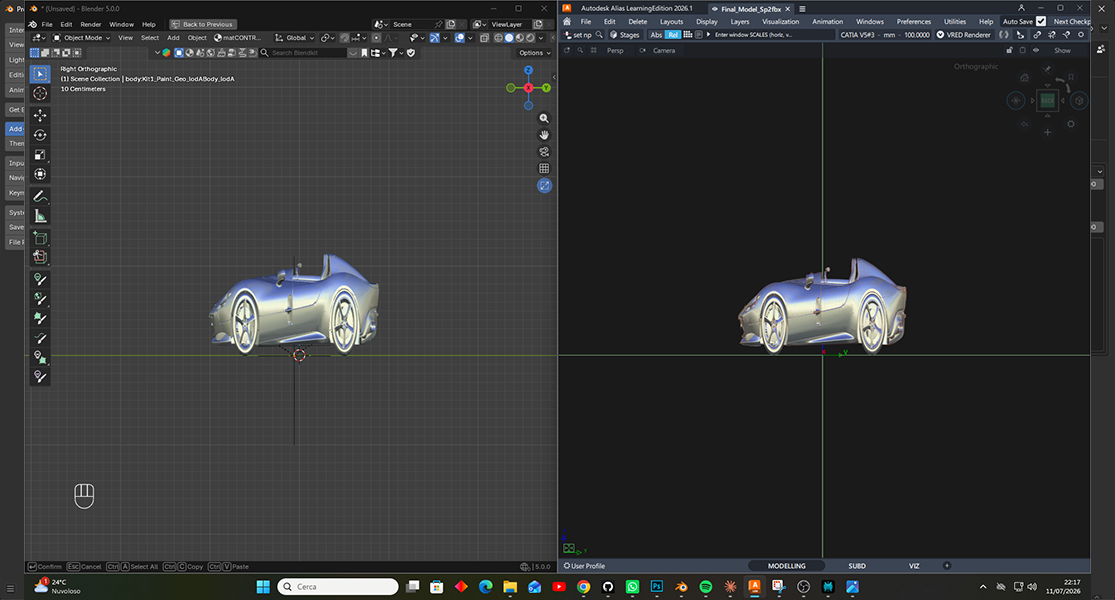
Task: Click the home icon on Alias ViewCube
Action: pyautogui.click(x=1024, y=77)
